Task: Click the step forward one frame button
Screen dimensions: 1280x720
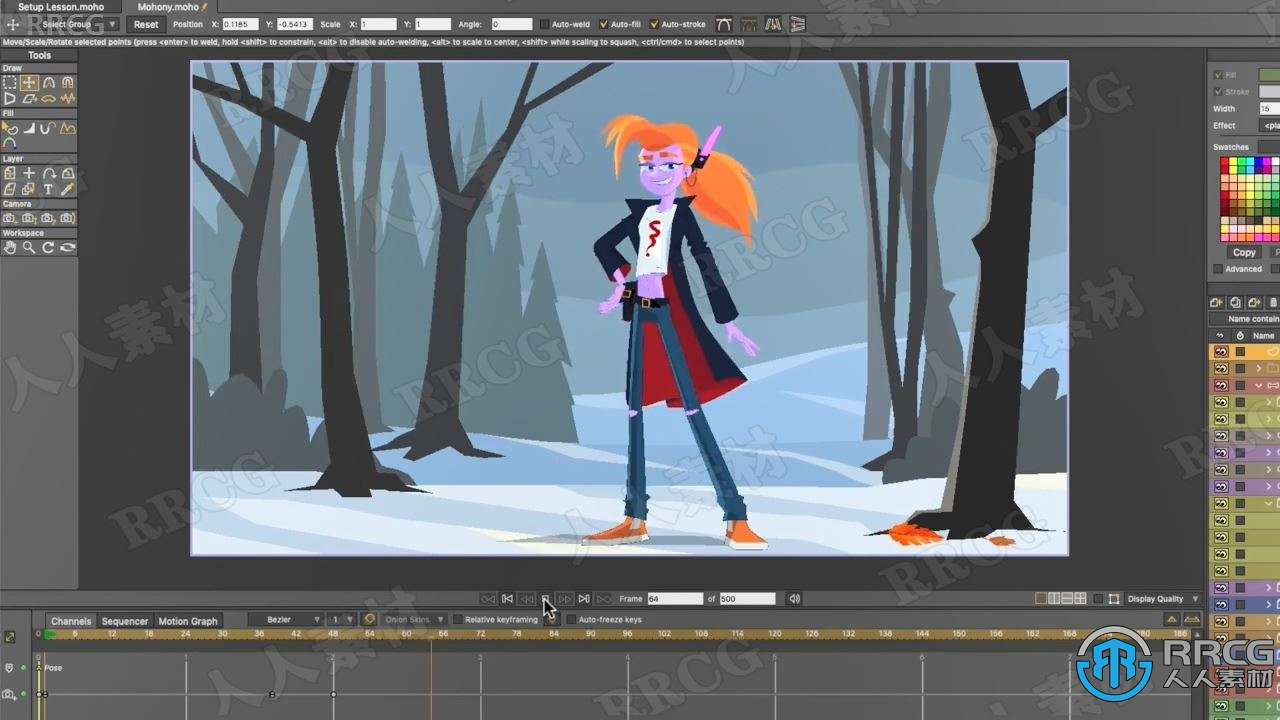Action: [565, 599]
